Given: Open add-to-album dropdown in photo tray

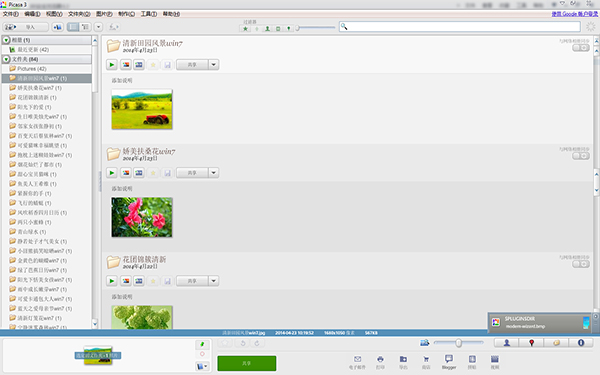Looking at the screenshot, I should click(202, 367).
